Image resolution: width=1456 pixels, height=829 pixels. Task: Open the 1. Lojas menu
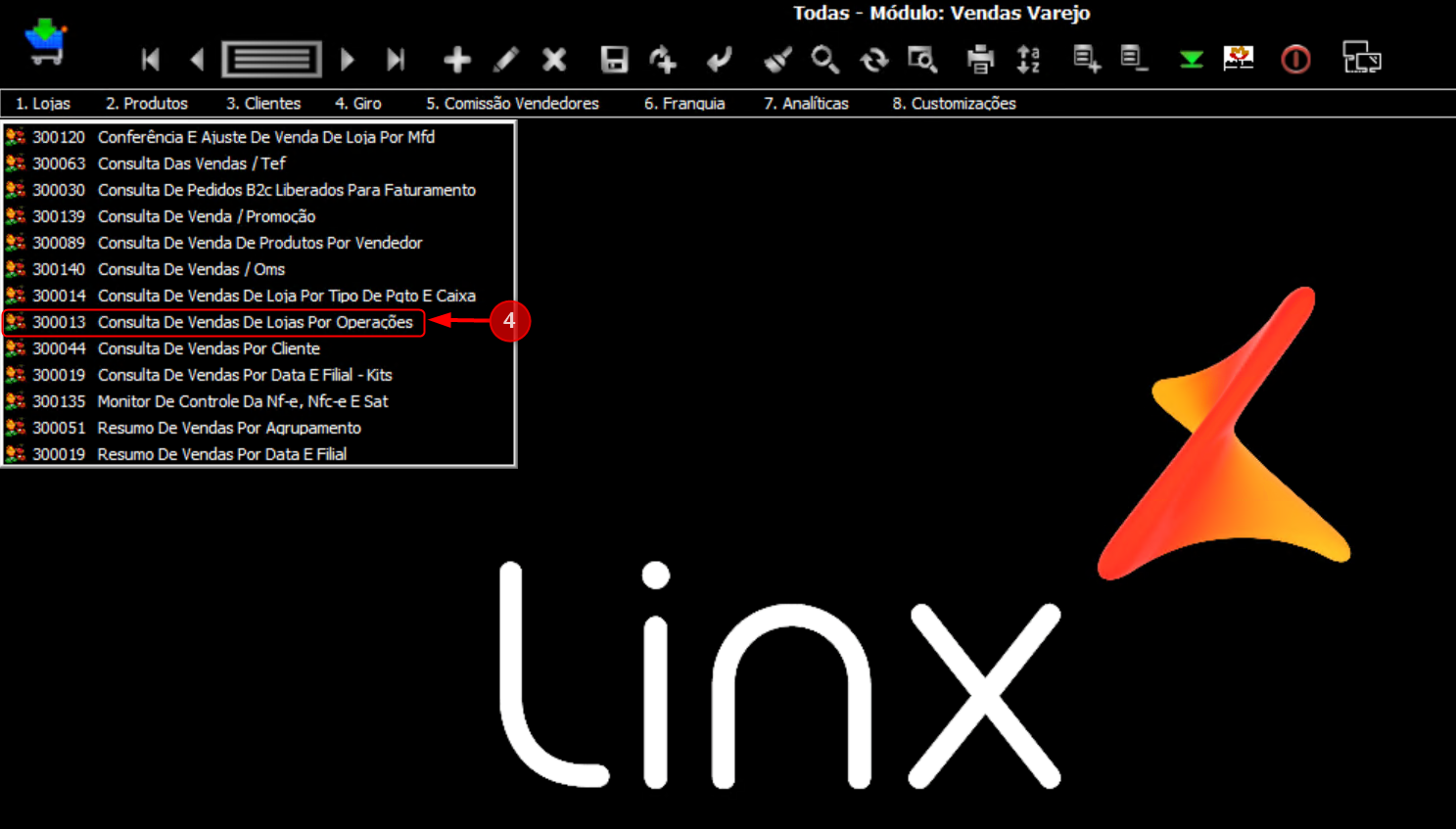(43, 104)
